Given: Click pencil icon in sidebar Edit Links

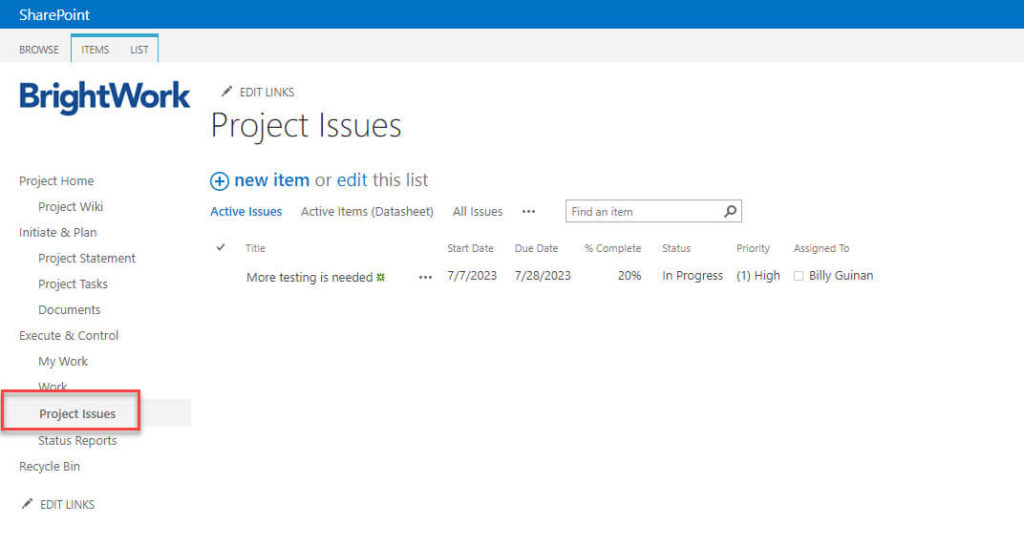Looking at the screenshot, I should point(27,504).
